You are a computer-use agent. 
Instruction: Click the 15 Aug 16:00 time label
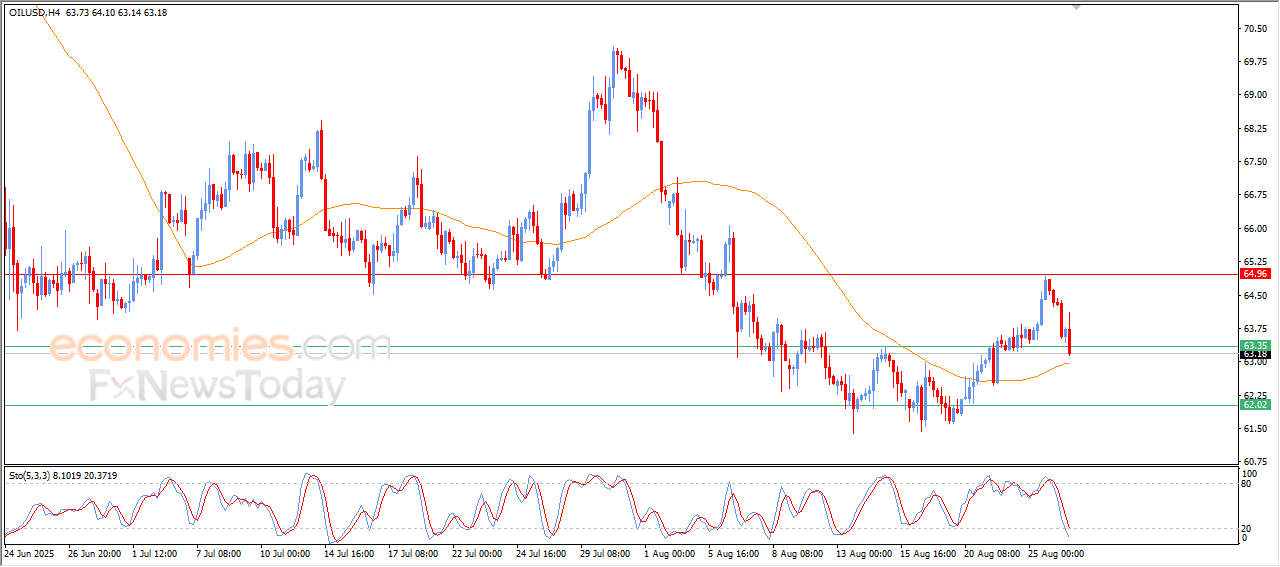click(x=927, y=552)
